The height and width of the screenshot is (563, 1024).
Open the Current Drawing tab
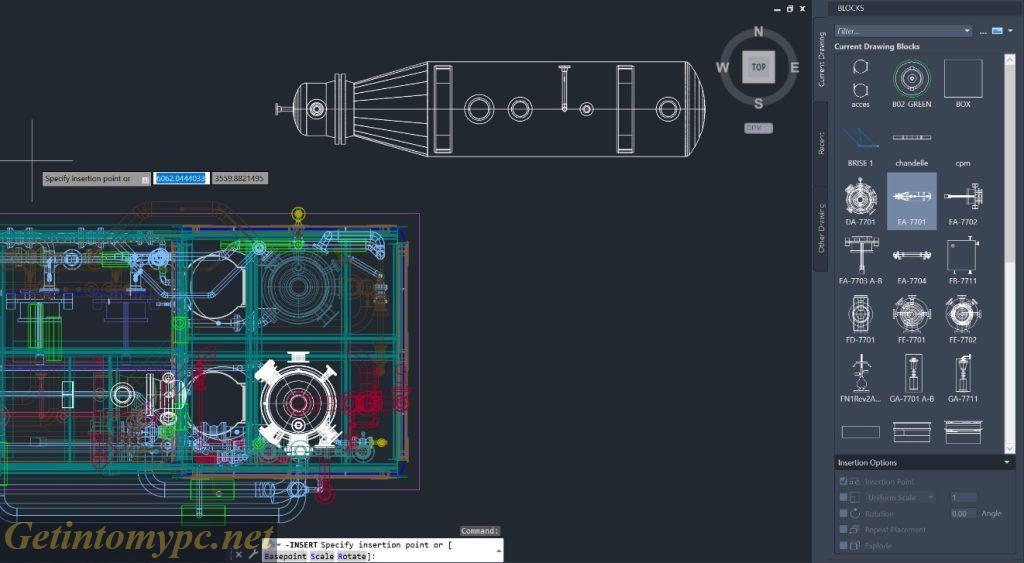click(x=821, y=59)
